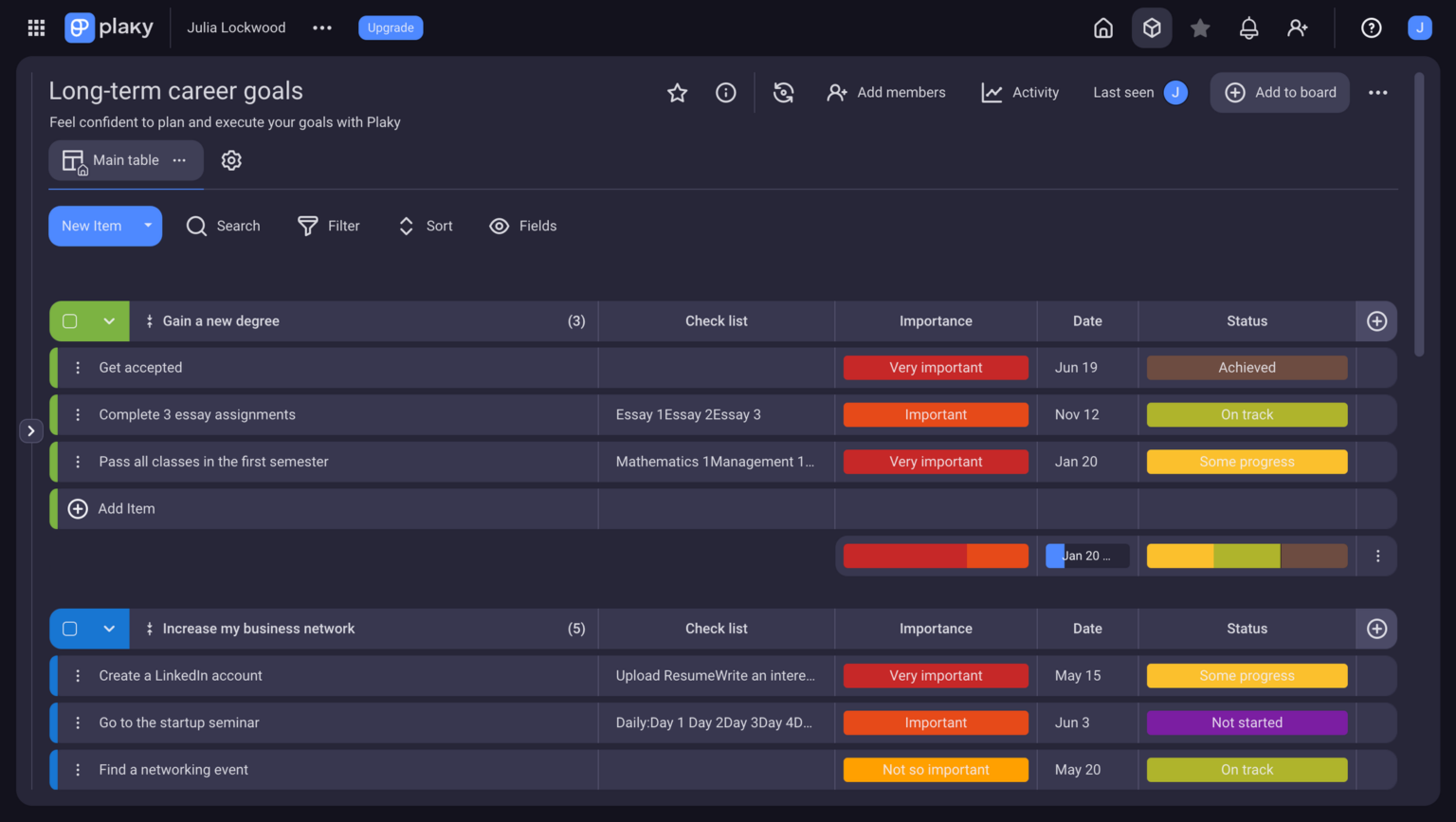1456x822 pixels.
Task: Click Add Item row in first group
Action: (126, 509)
